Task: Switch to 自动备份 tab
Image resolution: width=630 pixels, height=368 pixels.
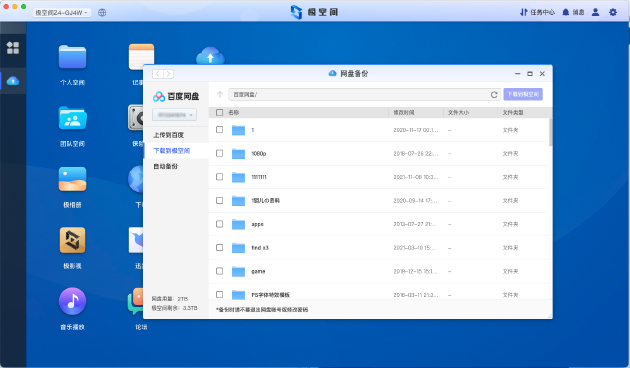Action: click(x=165, y=166)
